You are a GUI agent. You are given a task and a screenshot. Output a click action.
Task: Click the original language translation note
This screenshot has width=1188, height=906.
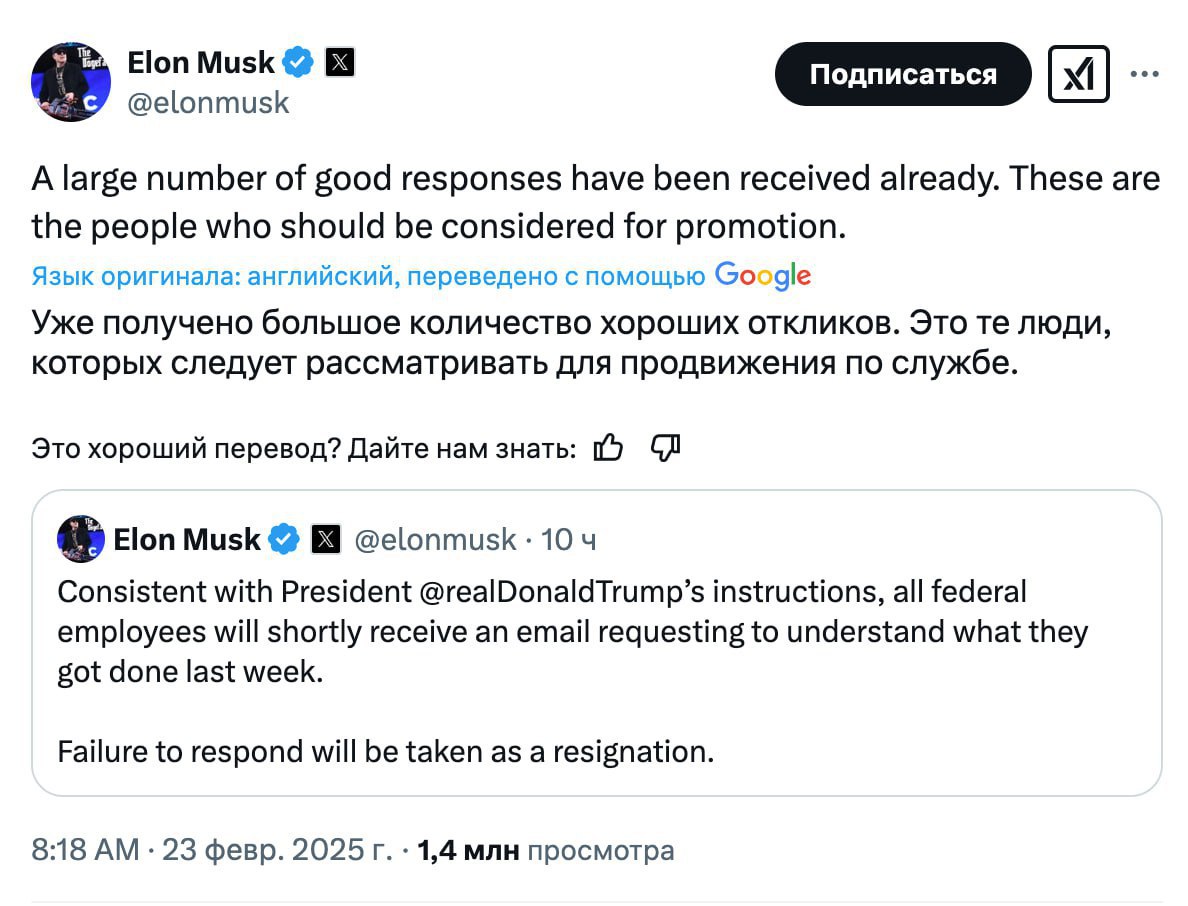[x=368, y=276]
